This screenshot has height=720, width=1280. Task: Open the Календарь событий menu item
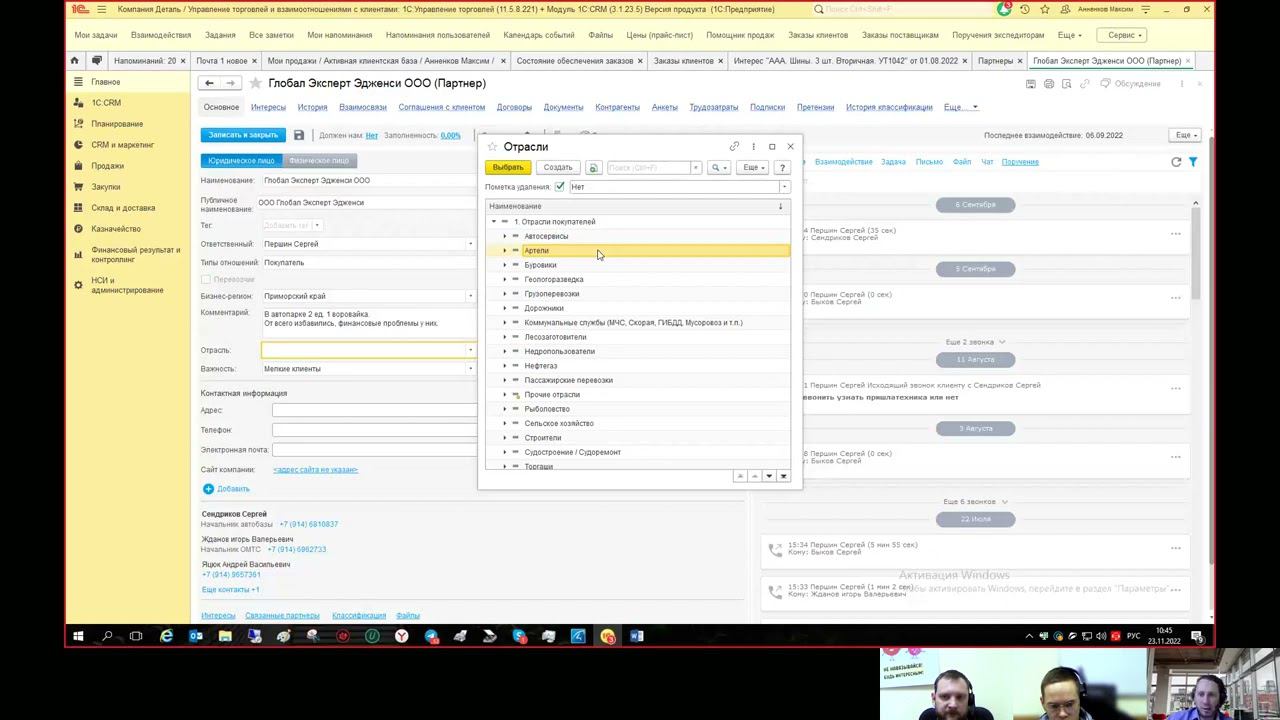tap(539, 35)
